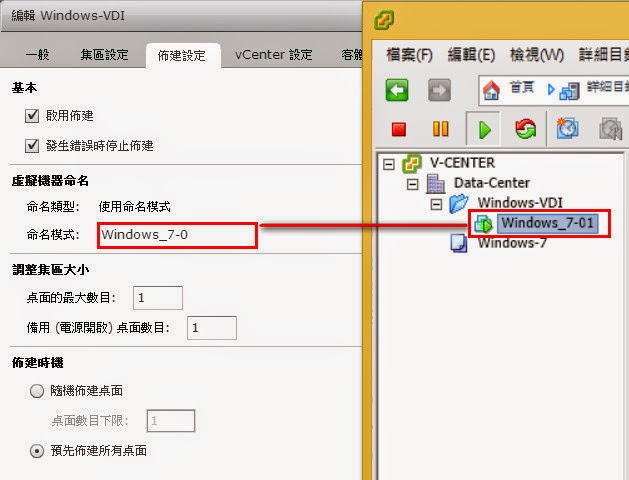
Task: Collapse the Data-Center tree node
Action: [x=412, y=184]
